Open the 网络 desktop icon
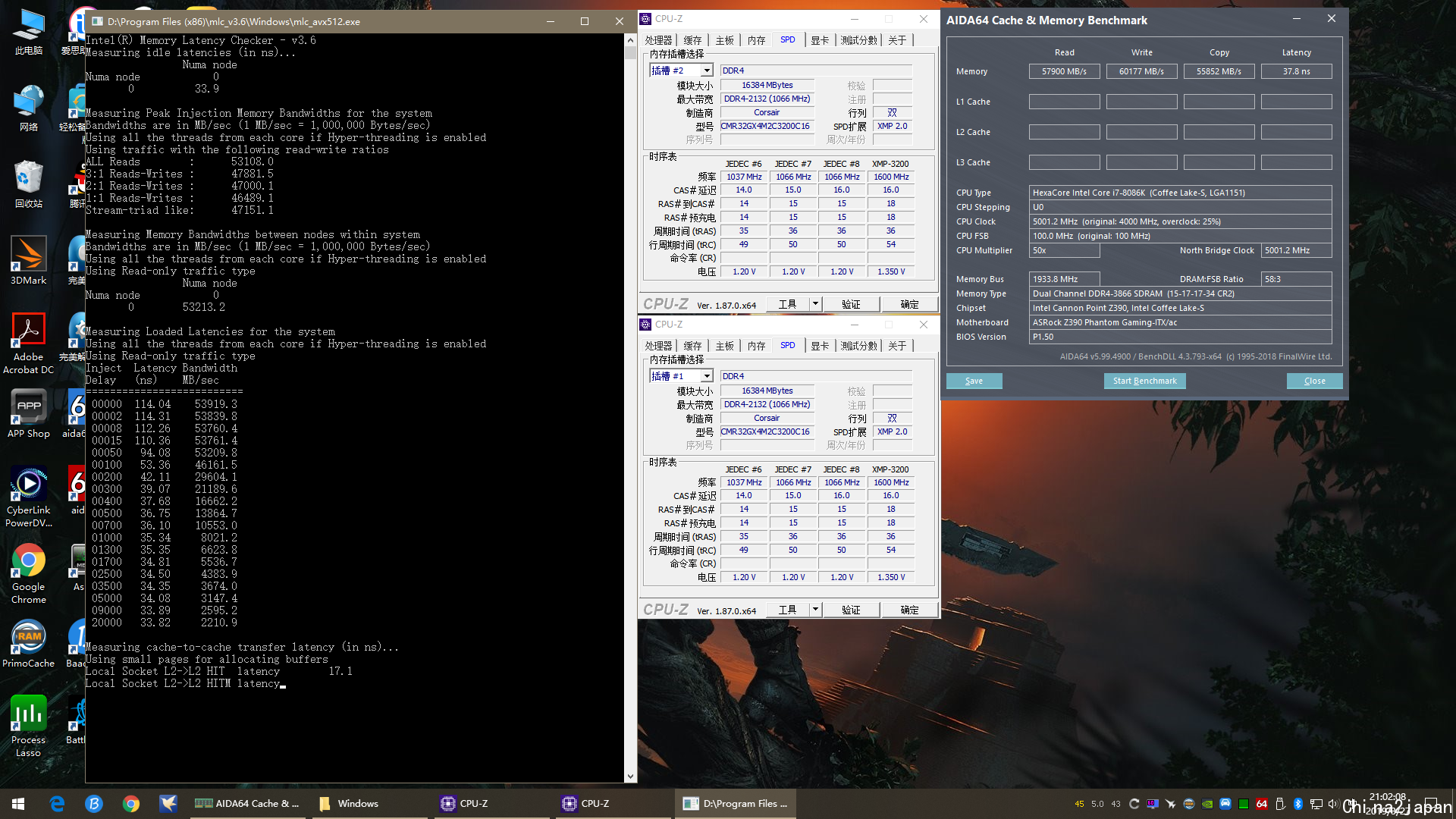1456x819 pixels. tap(29, 108)
